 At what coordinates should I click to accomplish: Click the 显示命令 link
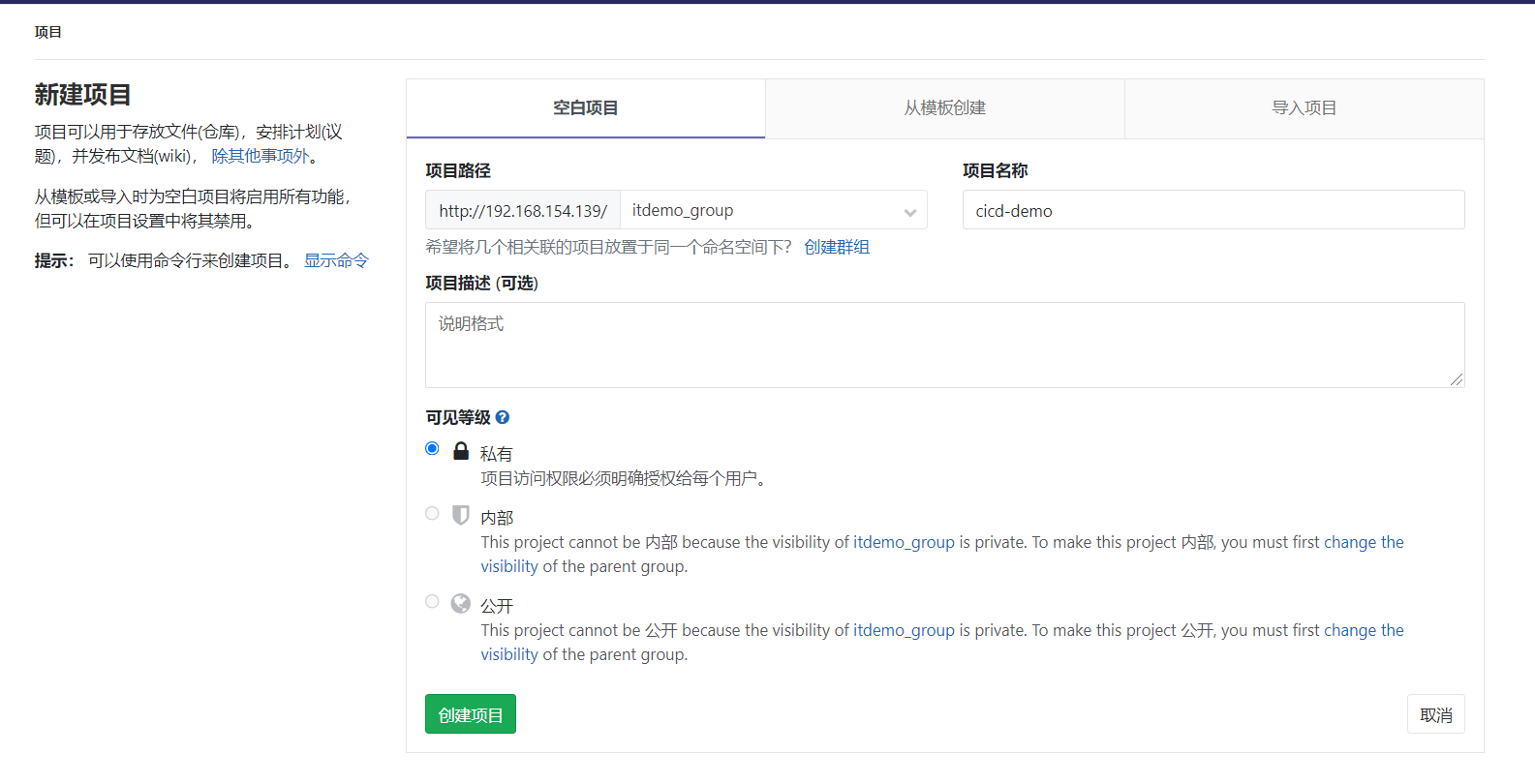(336, 260)
